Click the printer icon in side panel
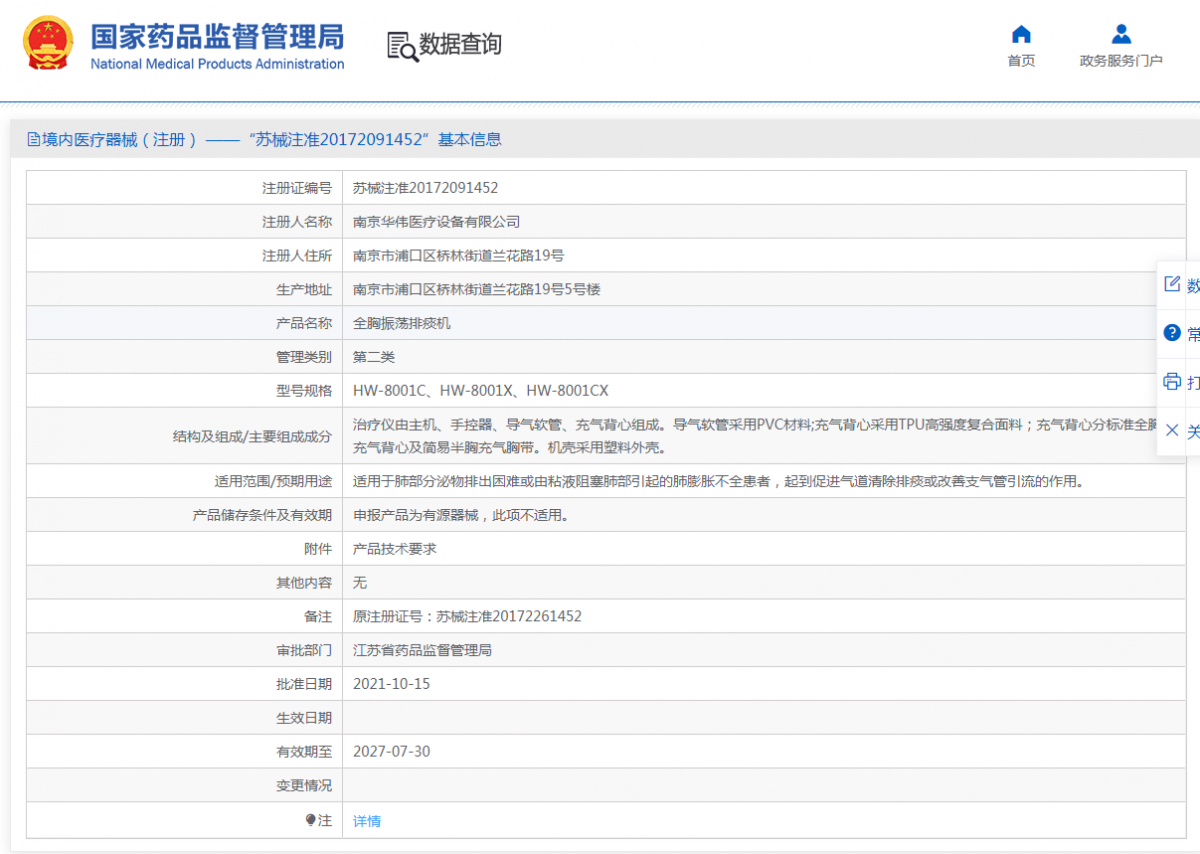 [x=1172, y=382]
